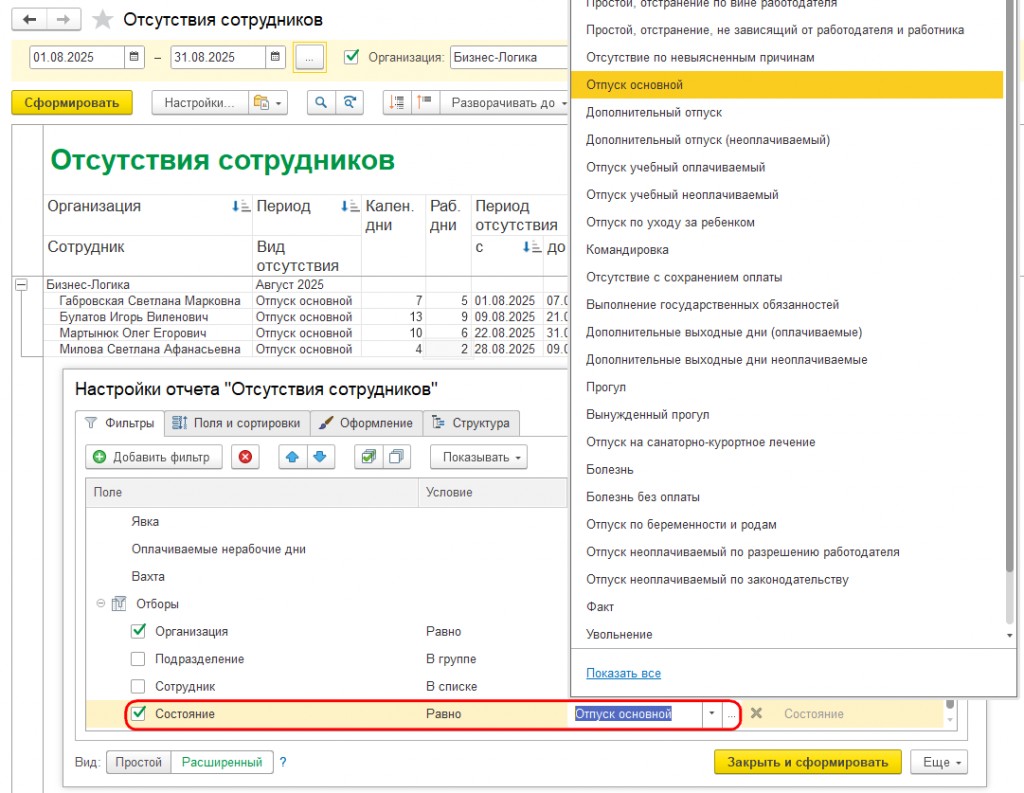Click the back navigation arrow
Screen dimensions: 1024x793
click(29, 19)
